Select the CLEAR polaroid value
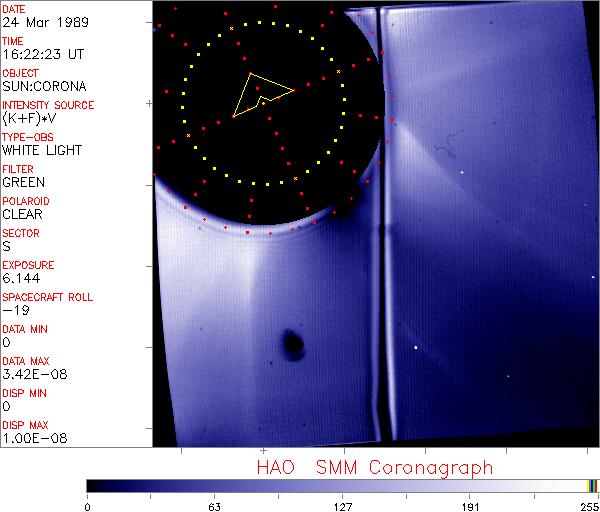 pos(22,214)
